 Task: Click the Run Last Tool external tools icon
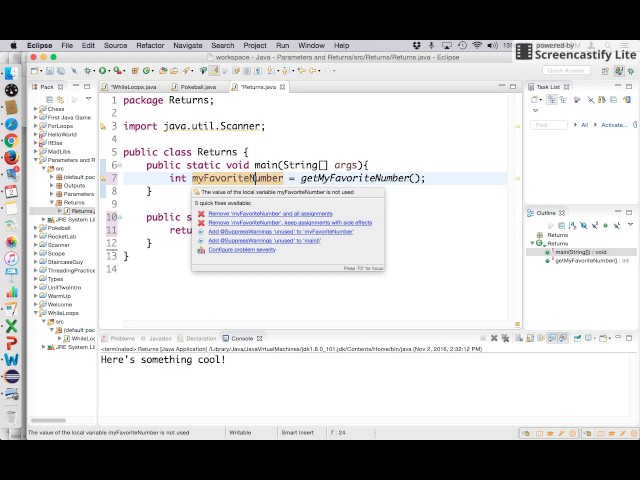pyautogui.click(x=118, y=71)
